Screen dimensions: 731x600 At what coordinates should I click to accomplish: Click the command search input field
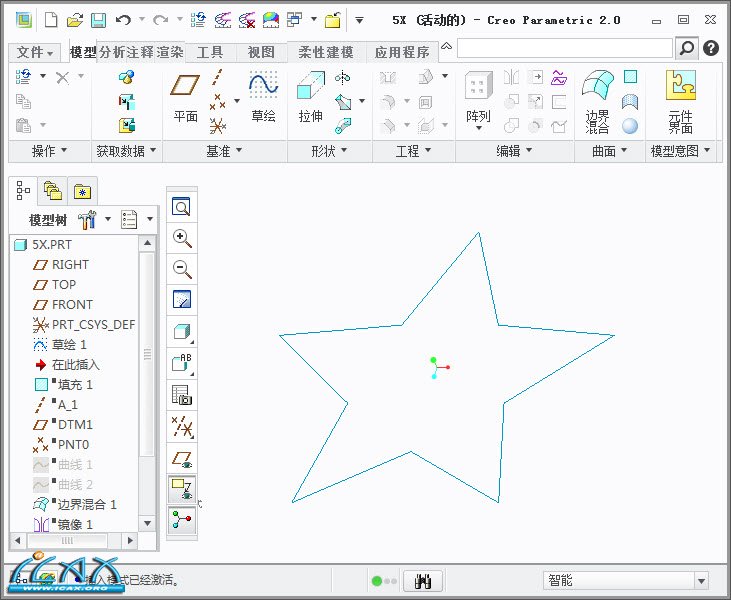[x=565, y=47]
